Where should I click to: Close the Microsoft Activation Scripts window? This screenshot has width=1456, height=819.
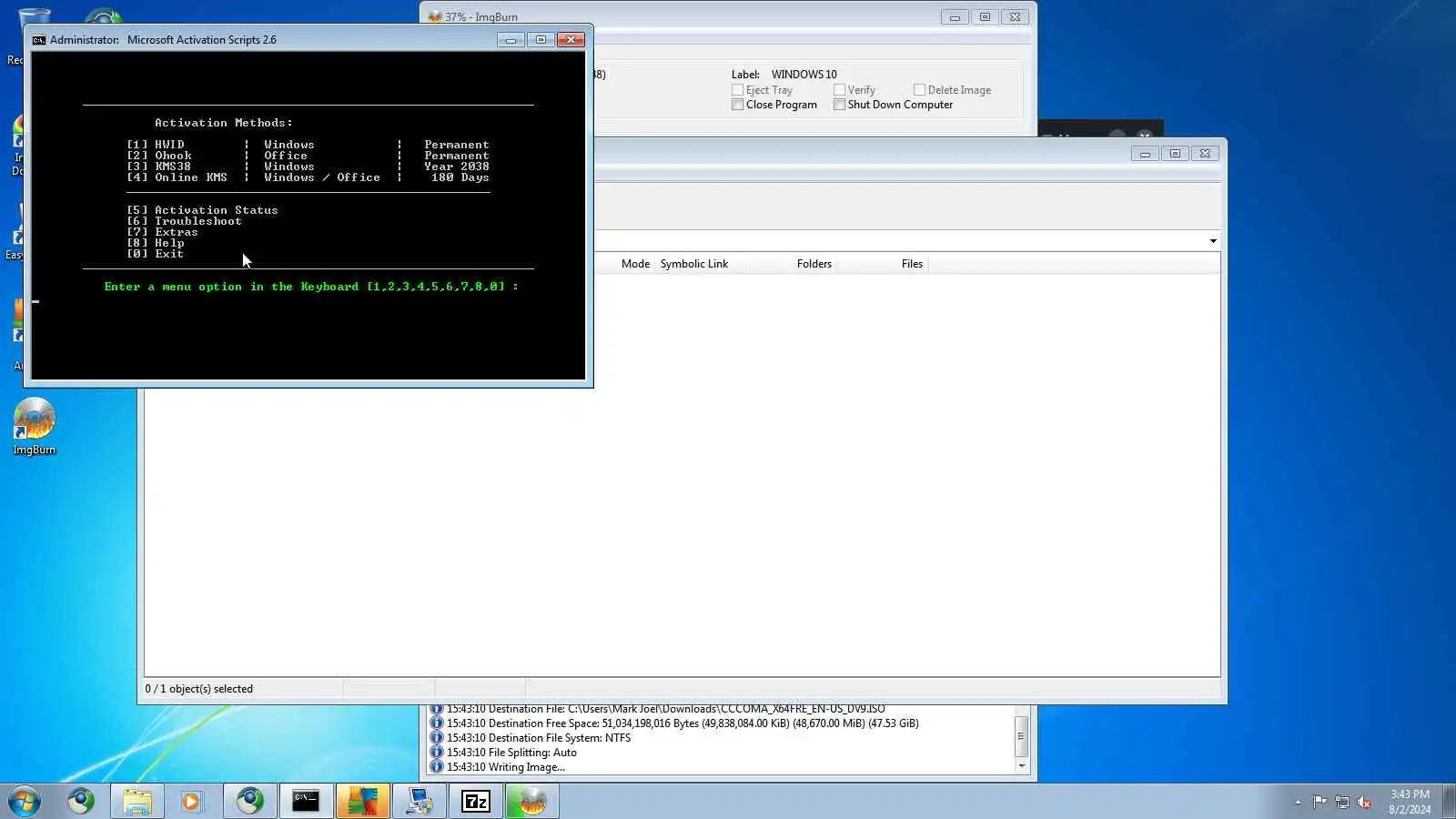coord(571,40)
